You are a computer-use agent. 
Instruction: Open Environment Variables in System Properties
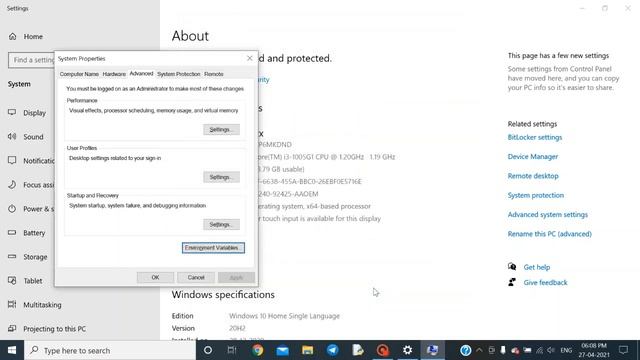click(213, 248)
